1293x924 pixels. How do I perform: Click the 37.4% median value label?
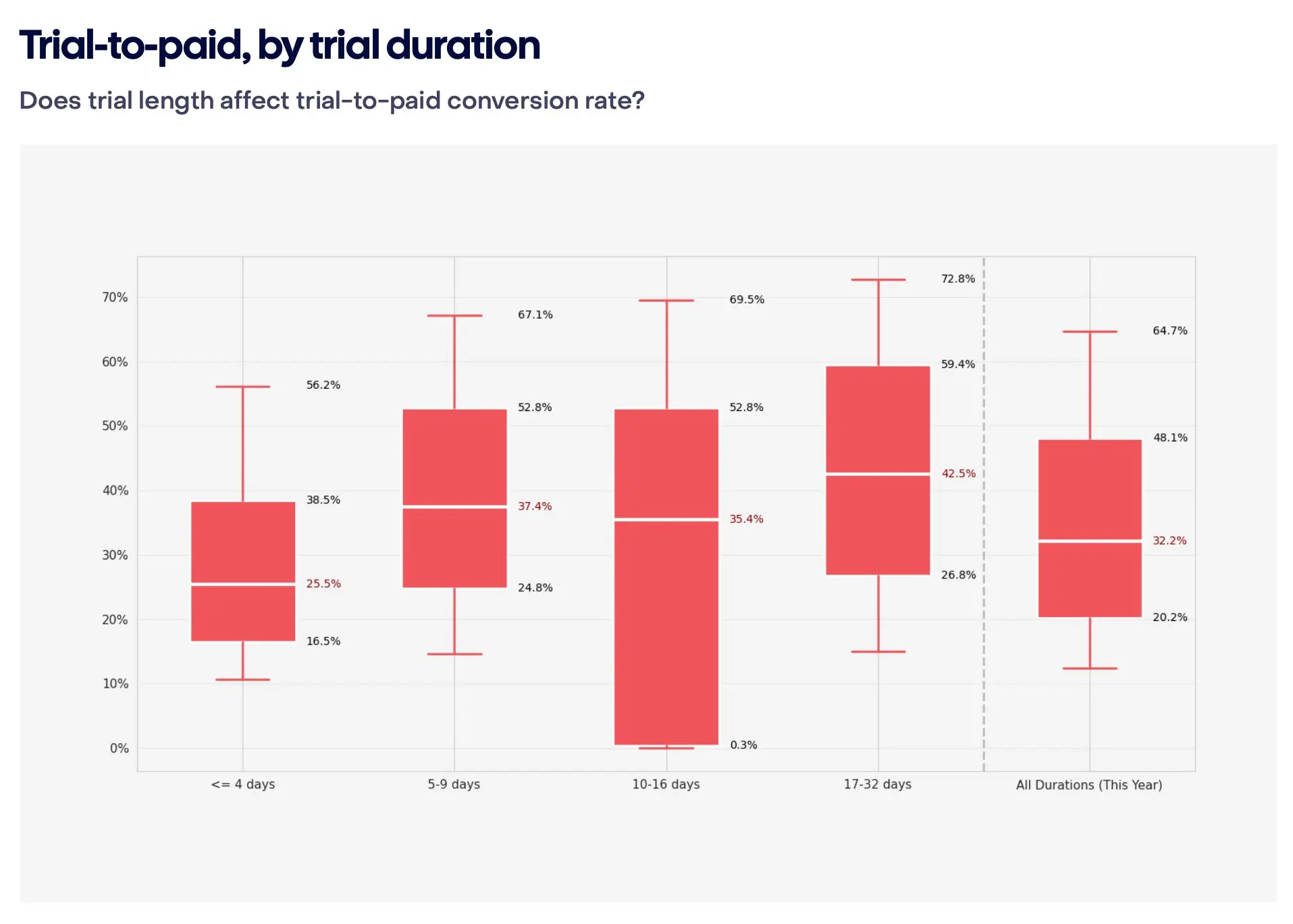tap(535, 506)
